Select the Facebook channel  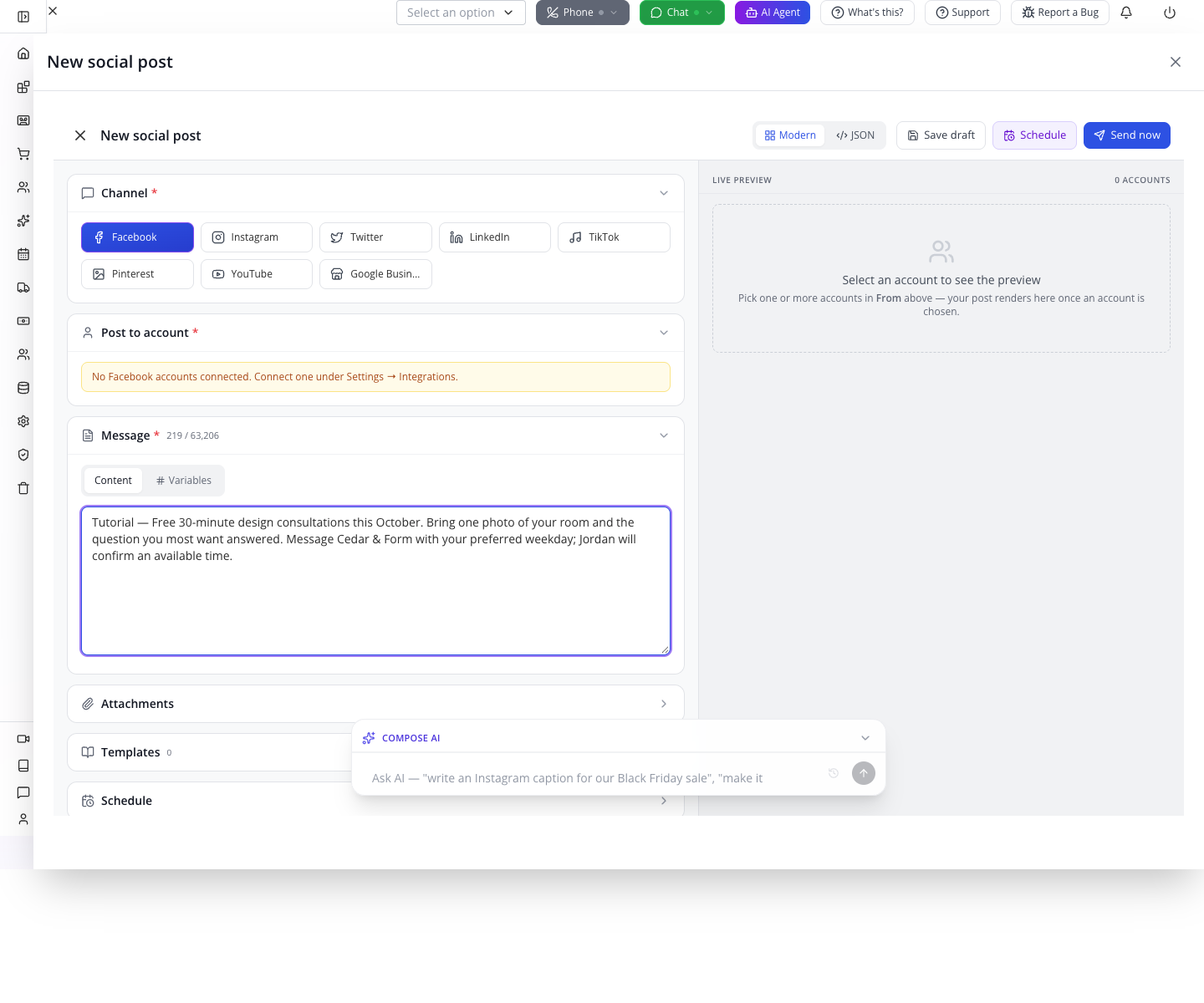137,237
